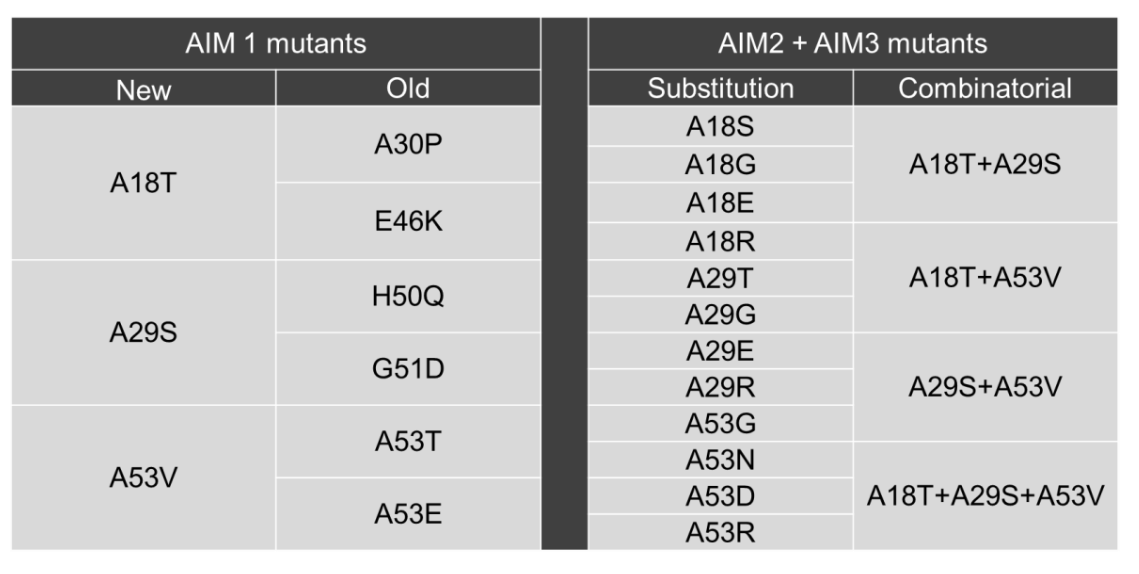Select the A29S cell under New
1139x574 pixels.
click(144, 333)
